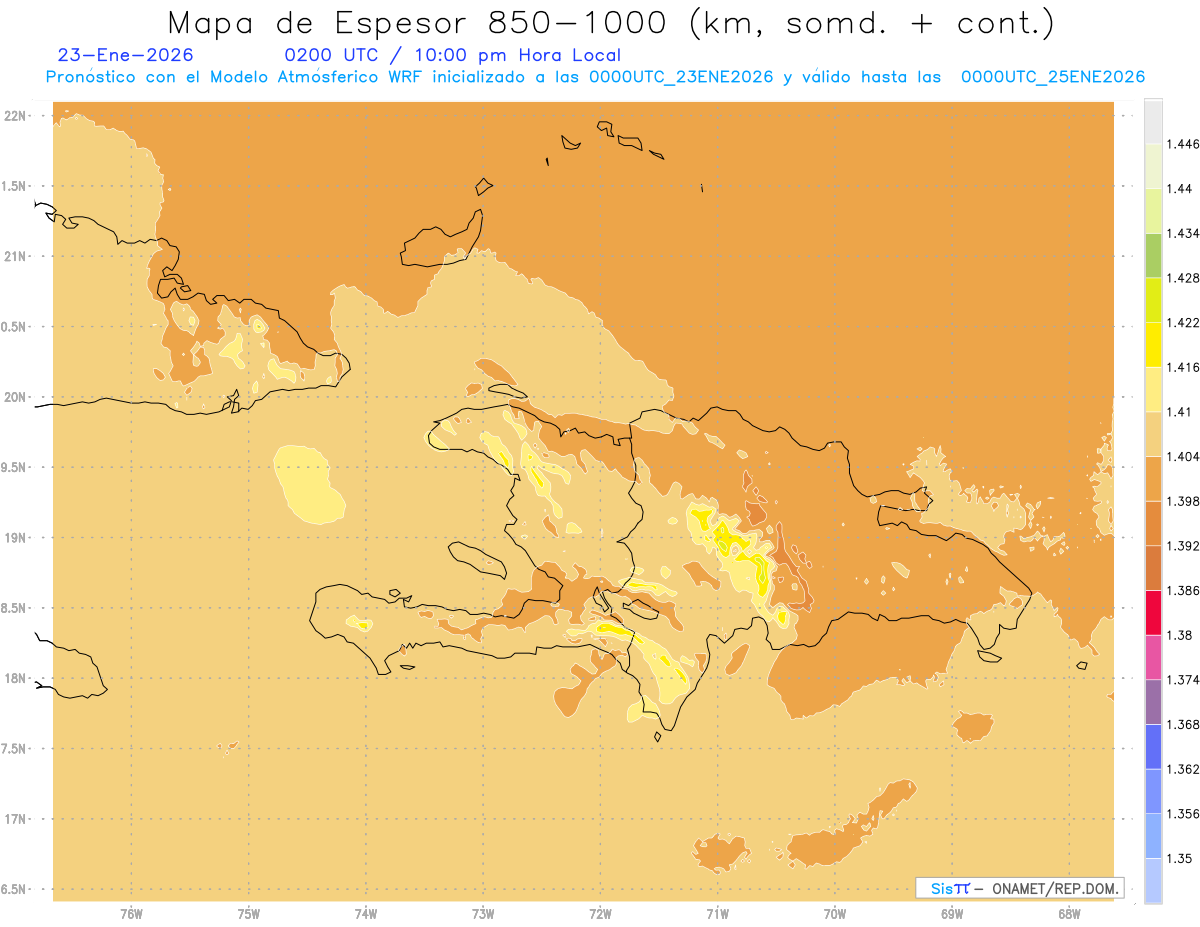Click the '9.5N' latitude label
1200x927 pixels.
point(15,467)
